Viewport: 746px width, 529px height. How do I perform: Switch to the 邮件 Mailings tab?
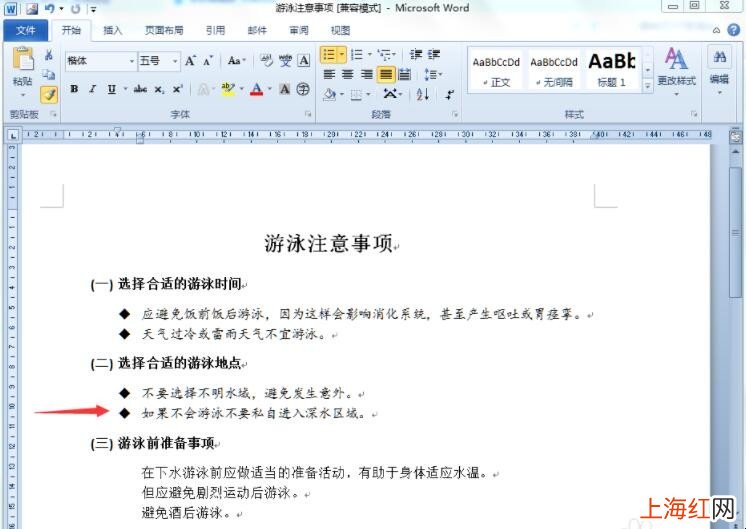pyautogui.click(x=257, y=30)
